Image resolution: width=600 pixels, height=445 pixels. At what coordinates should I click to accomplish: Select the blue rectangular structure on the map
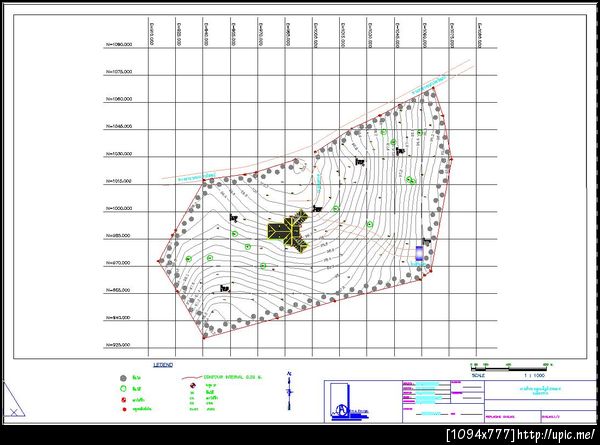[x=419, y=253]
